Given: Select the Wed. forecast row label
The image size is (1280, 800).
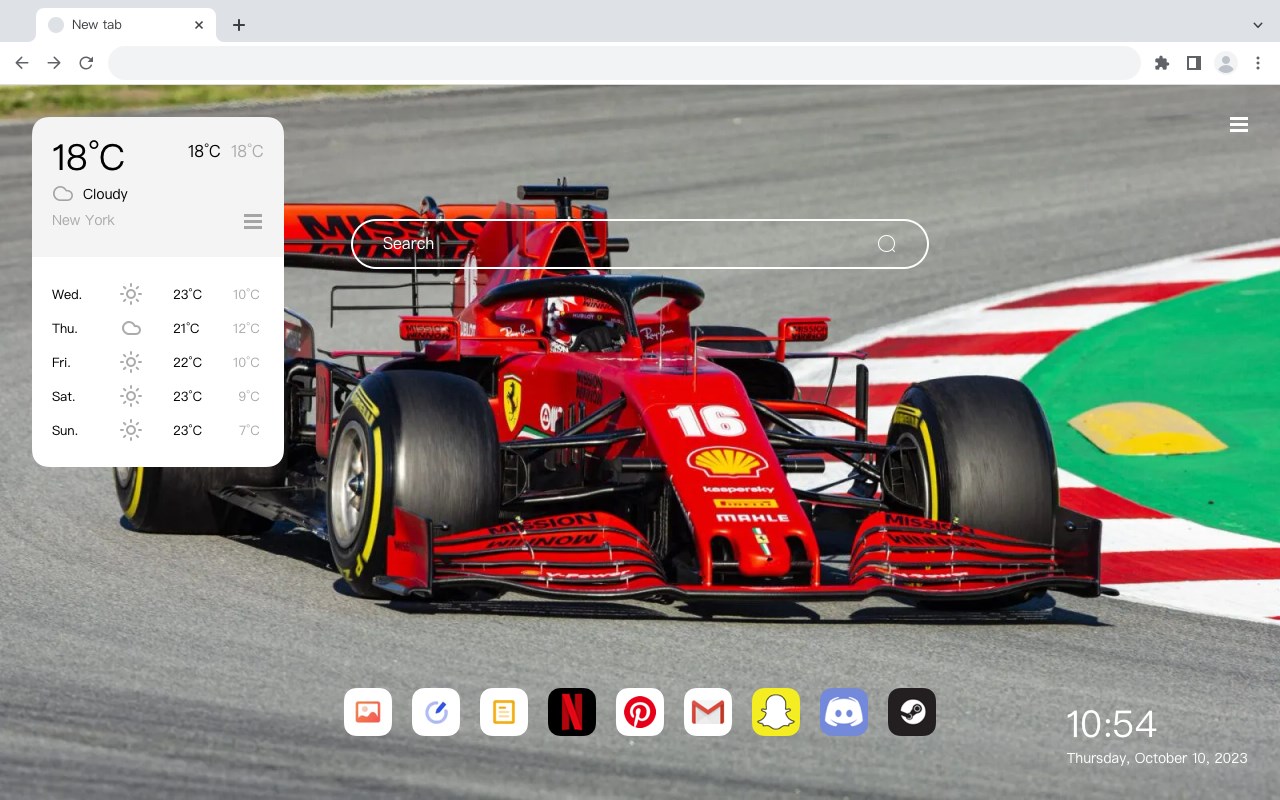Looking at the screenshot, I should 67,295.
